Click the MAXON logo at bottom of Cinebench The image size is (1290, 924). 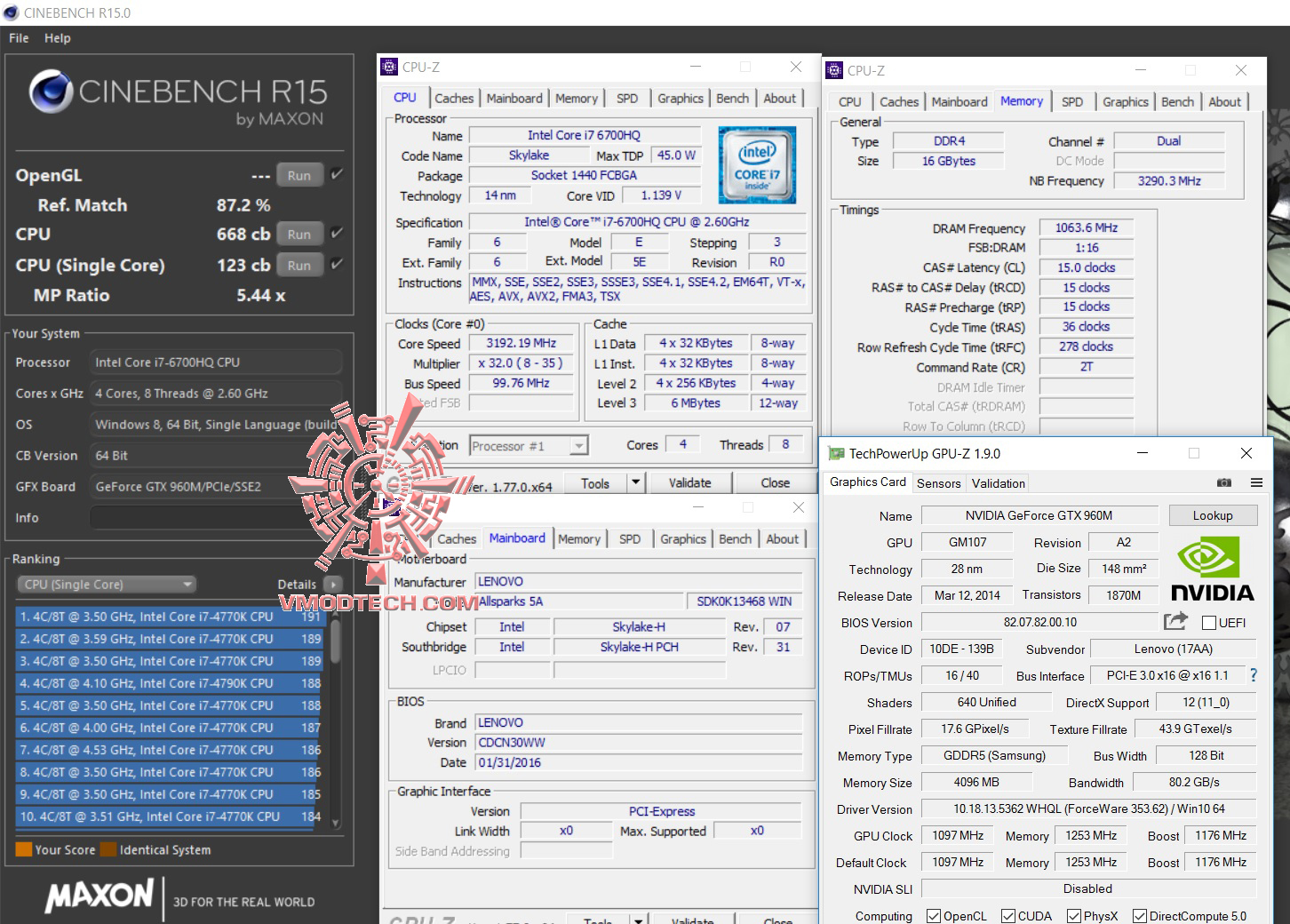click(100, 896)
